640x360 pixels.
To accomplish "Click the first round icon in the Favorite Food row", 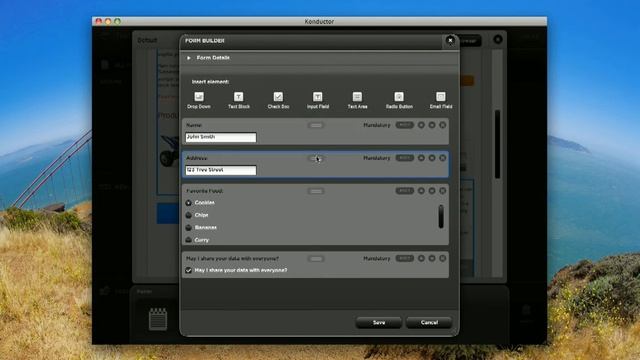I will coord(421,191).
